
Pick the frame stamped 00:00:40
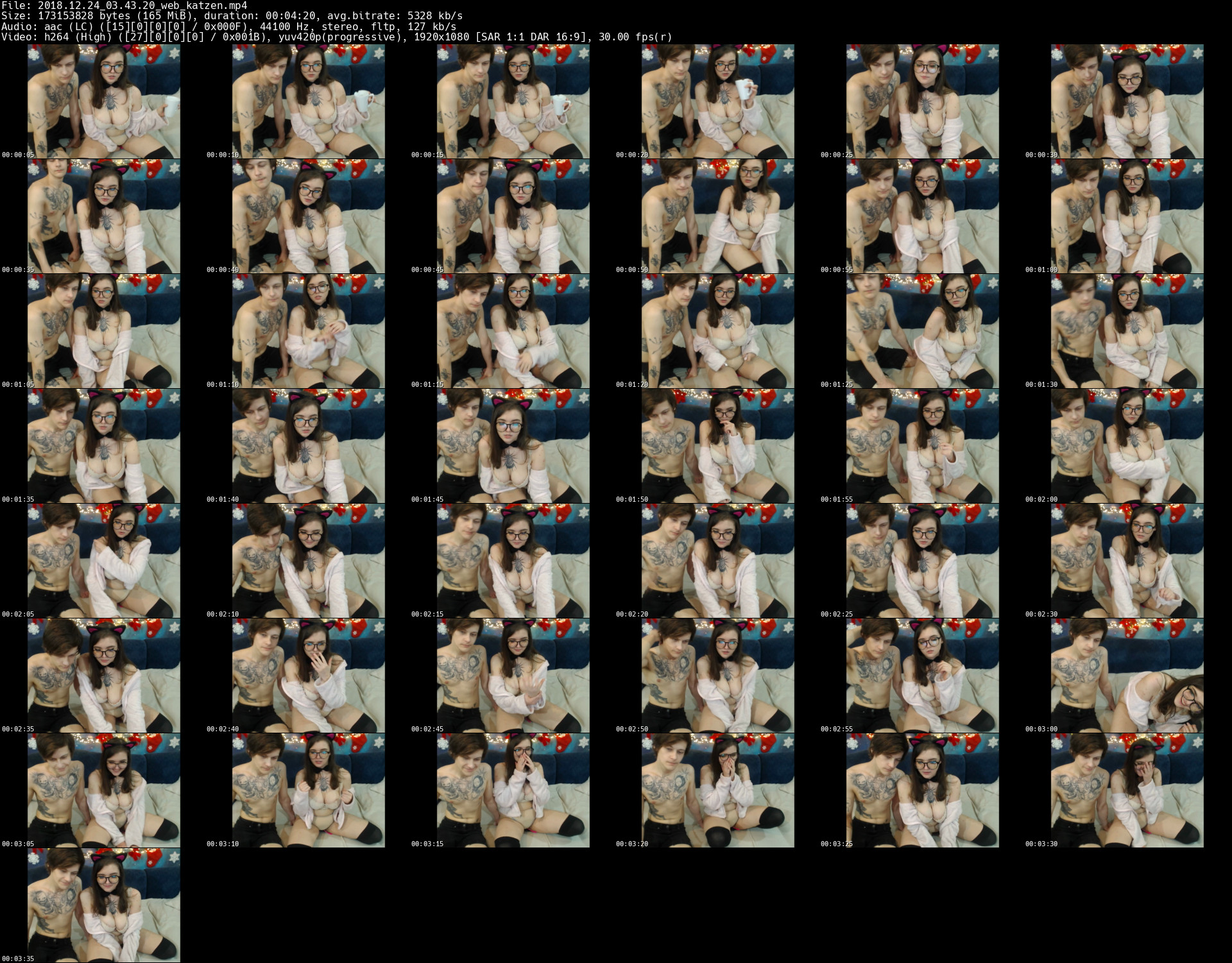309,216
